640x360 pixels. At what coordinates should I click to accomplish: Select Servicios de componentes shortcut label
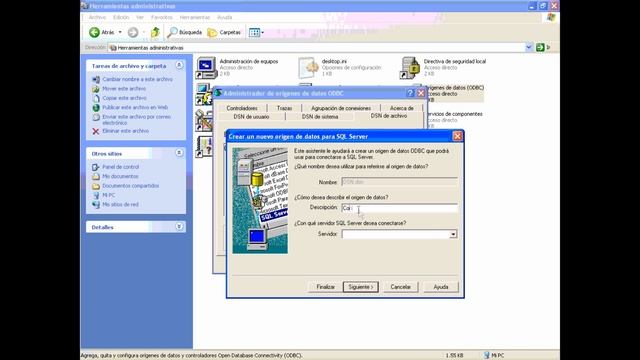click(455, 114)
